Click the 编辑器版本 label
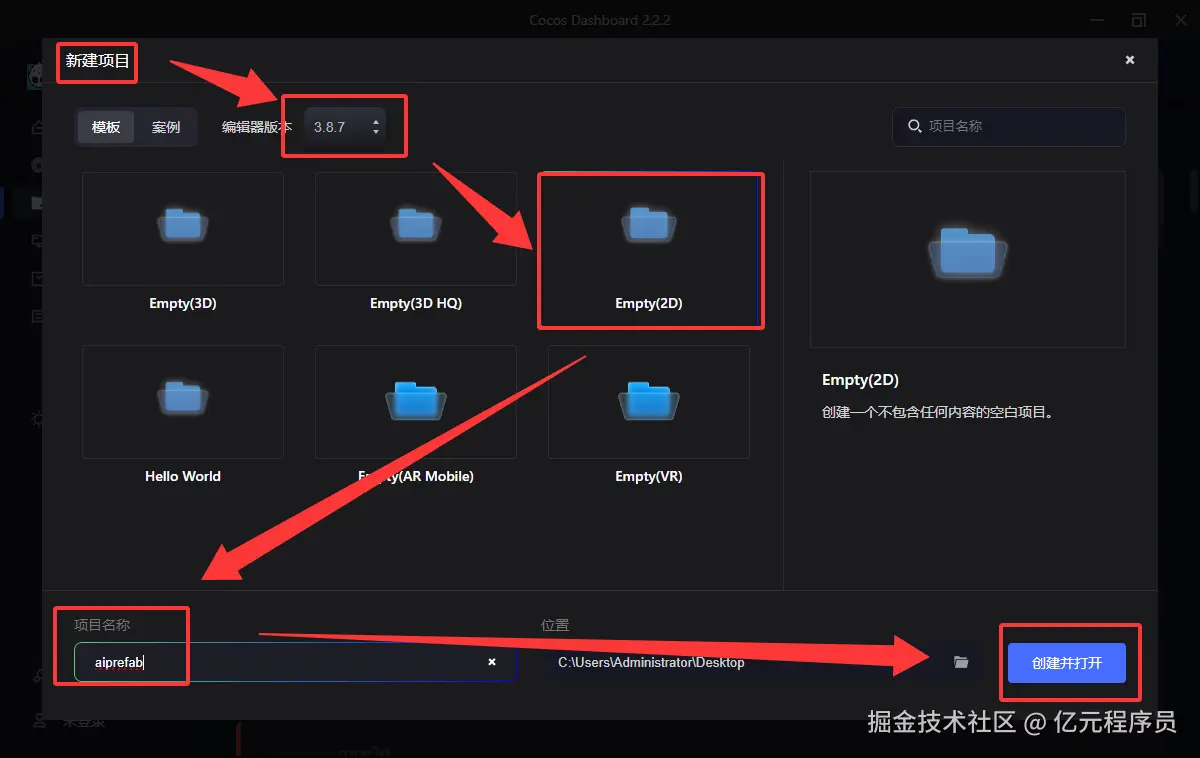Viewport: 1200px width, 758px height. coord(257,127)
